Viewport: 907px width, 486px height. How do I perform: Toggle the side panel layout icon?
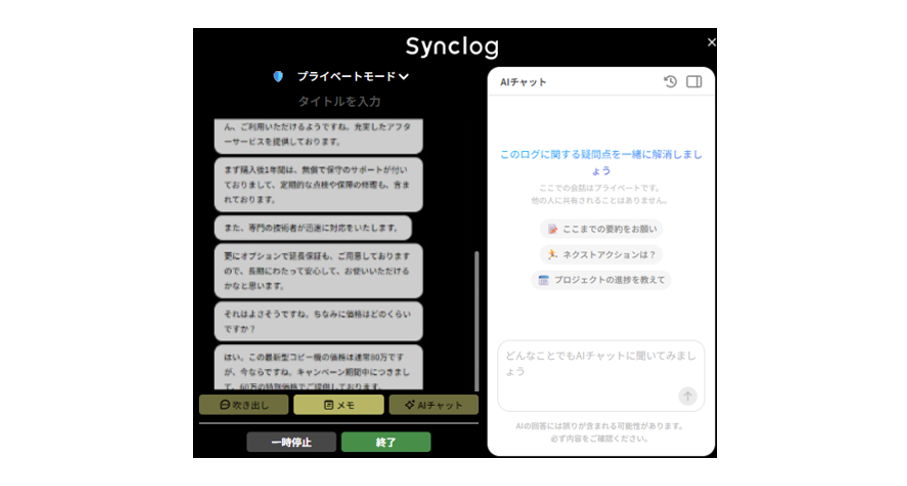[x=694, y=82]
